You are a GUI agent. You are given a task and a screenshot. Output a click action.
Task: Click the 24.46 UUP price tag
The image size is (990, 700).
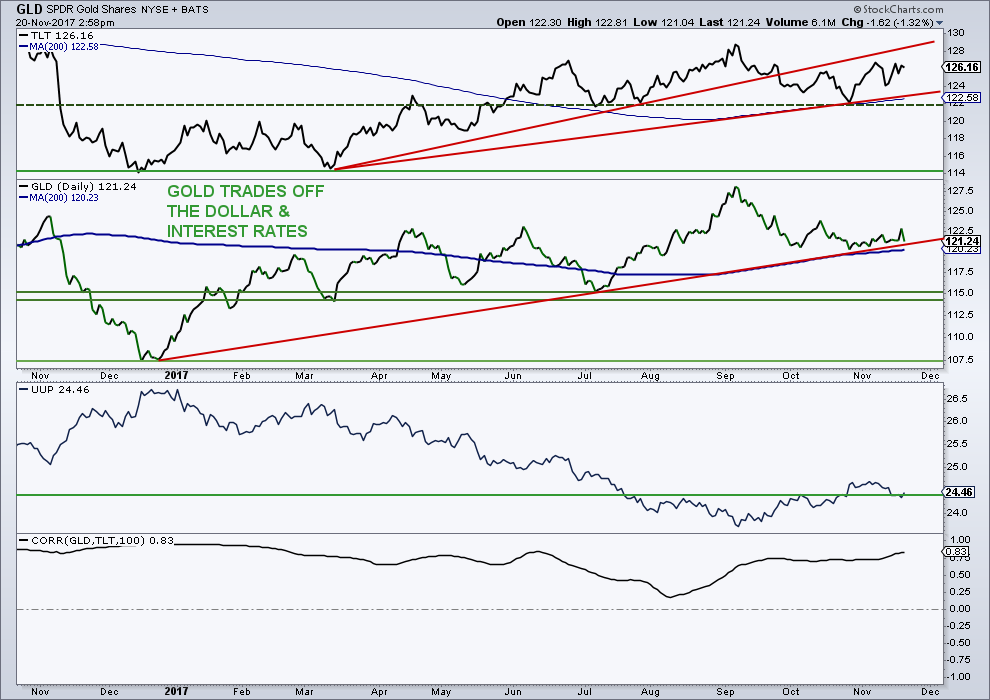[960, 492]
